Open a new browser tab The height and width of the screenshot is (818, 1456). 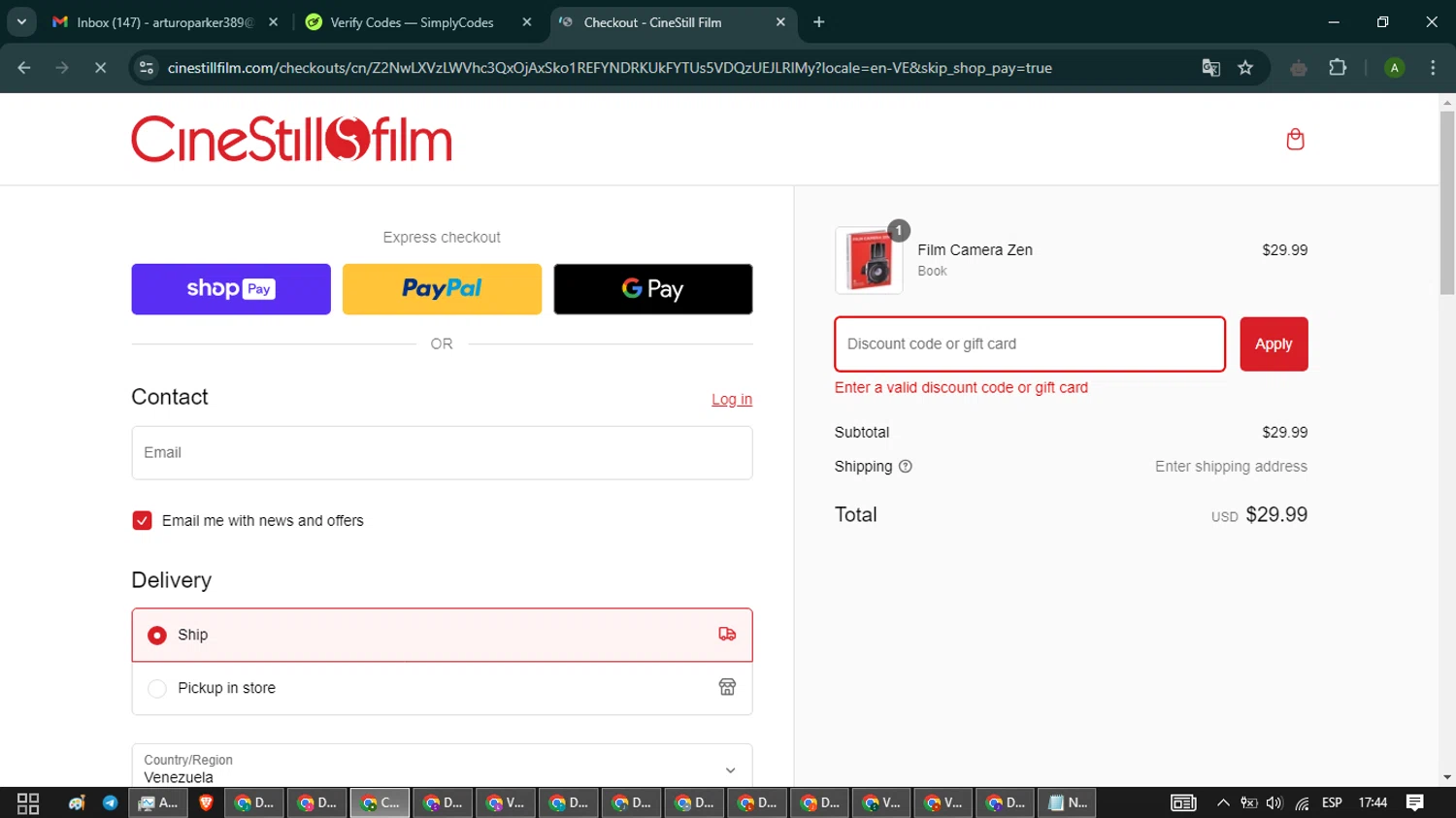coord(819,22)
